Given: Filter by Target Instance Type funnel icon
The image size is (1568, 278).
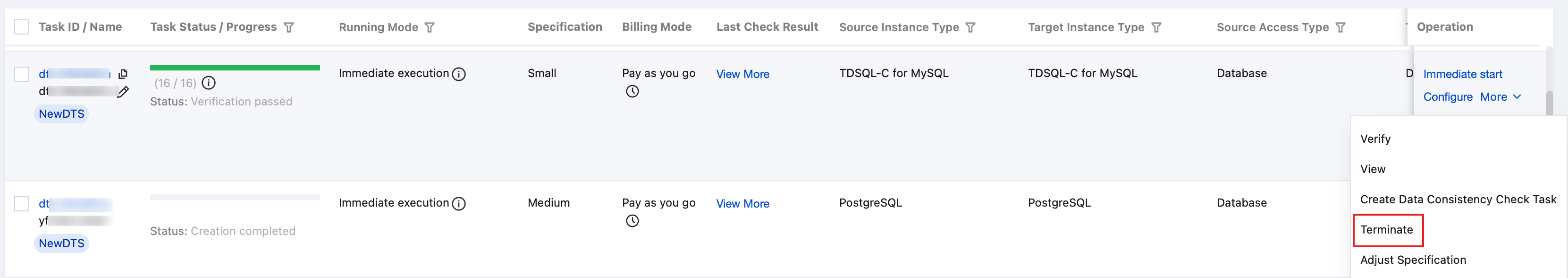Looking at the screenshot, I should (1156, 27).
